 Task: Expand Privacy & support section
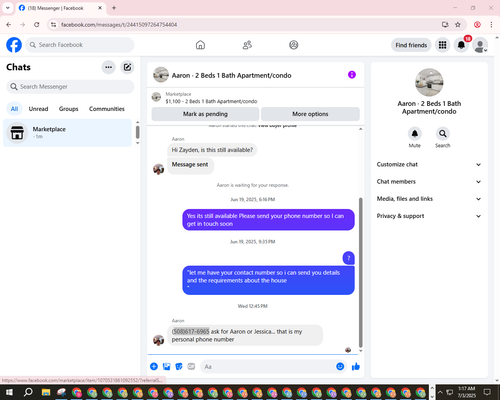[x=429, y=216]
